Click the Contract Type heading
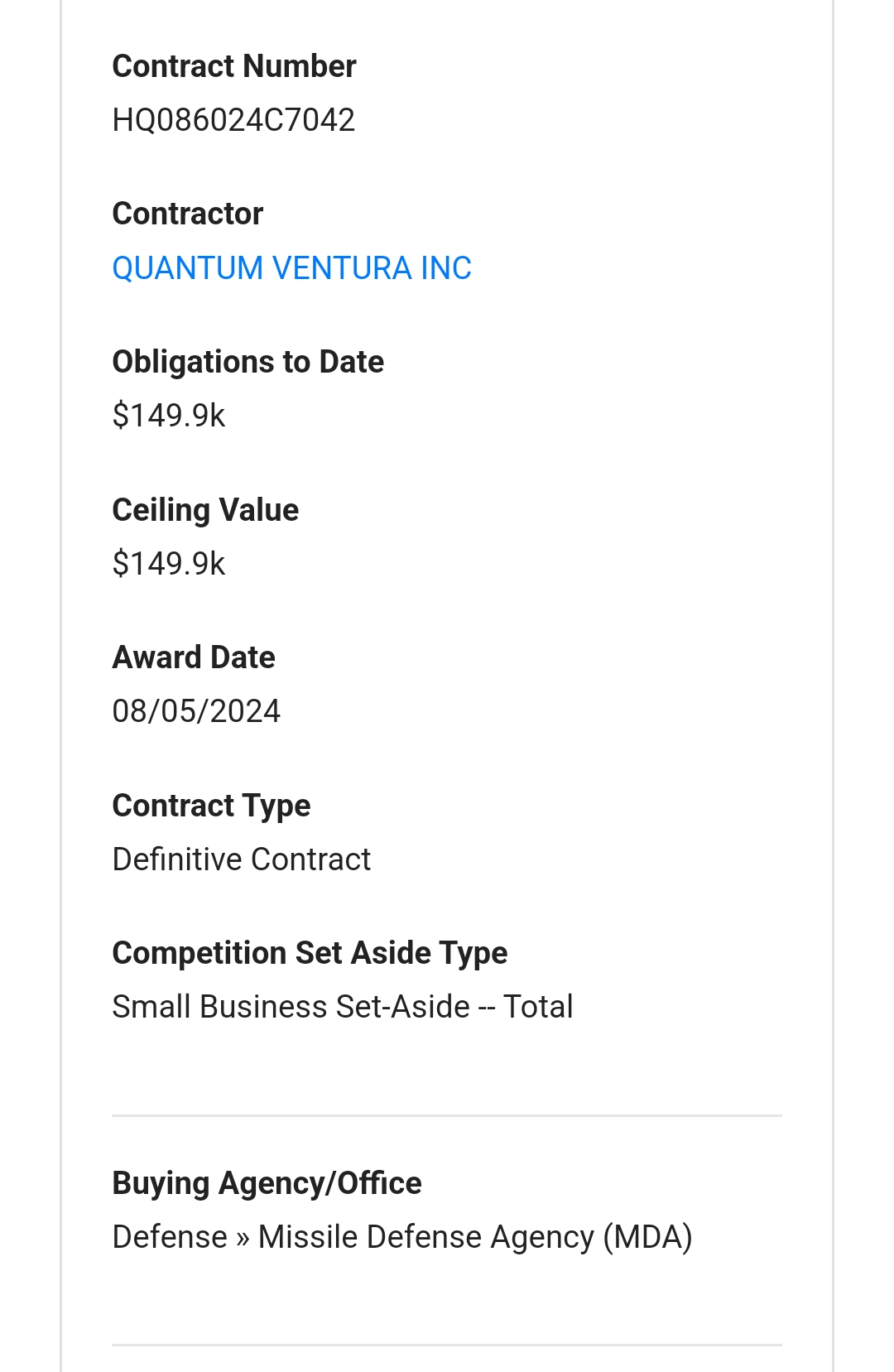Image resolution: width=894 pixels, height=1372 pixels. [x=211, y=806]
